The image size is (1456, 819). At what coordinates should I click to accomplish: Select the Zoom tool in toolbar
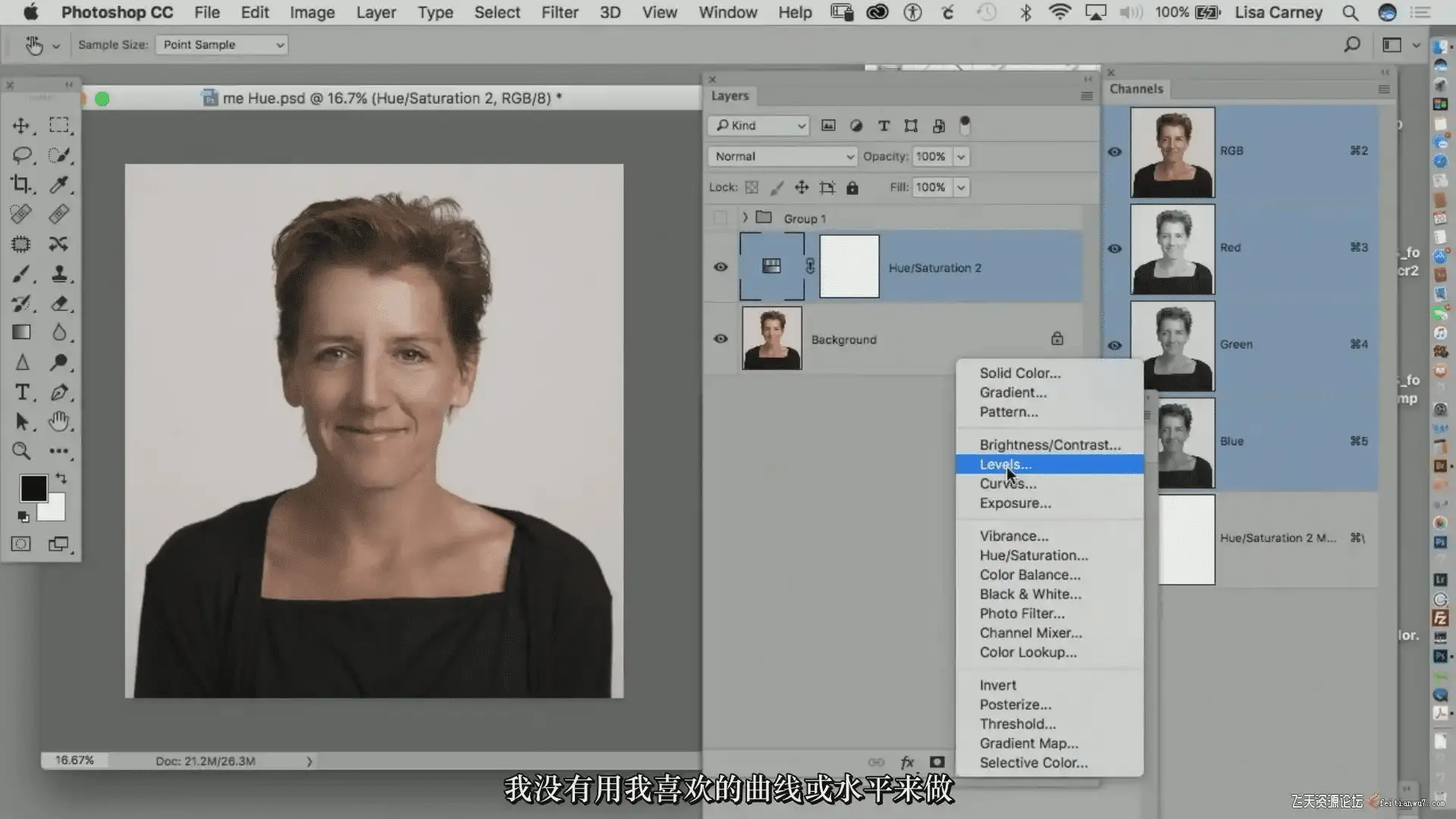coord(21,451)
